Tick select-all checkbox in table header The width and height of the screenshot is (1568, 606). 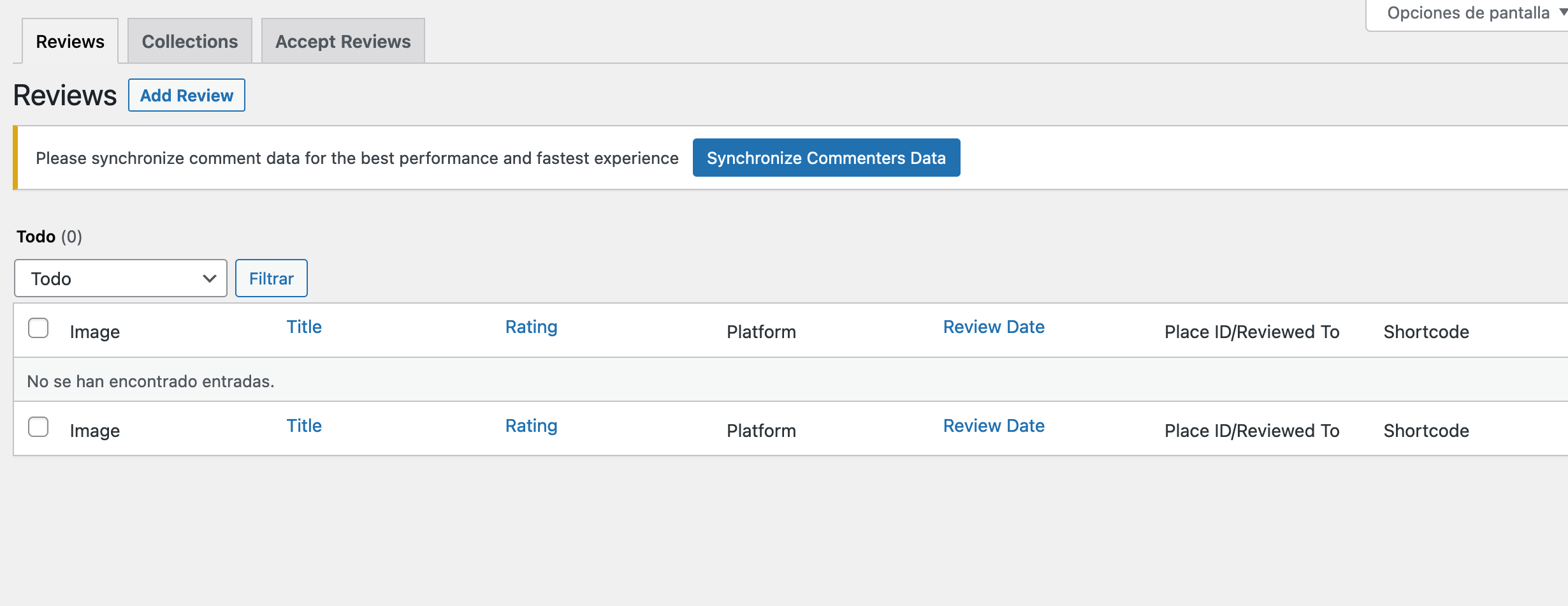pos(38,328)
